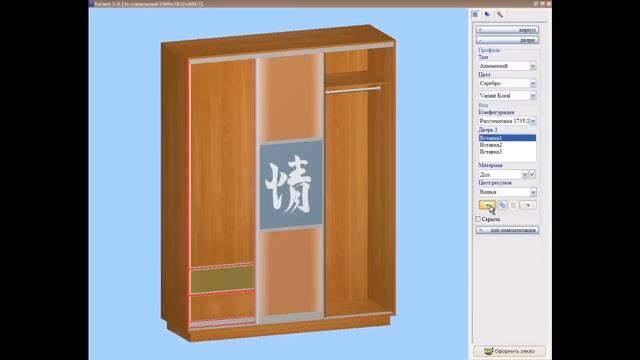Open the profile 'Тип' dropdown
Screen dimensions: 640x360
click(x=533, y=66)
